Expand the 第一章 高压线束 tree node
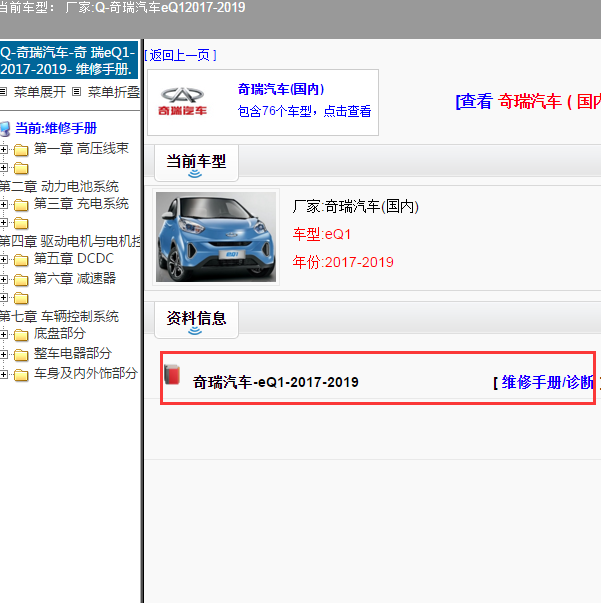This screenshot has width=601, height=603. [3, 149]
